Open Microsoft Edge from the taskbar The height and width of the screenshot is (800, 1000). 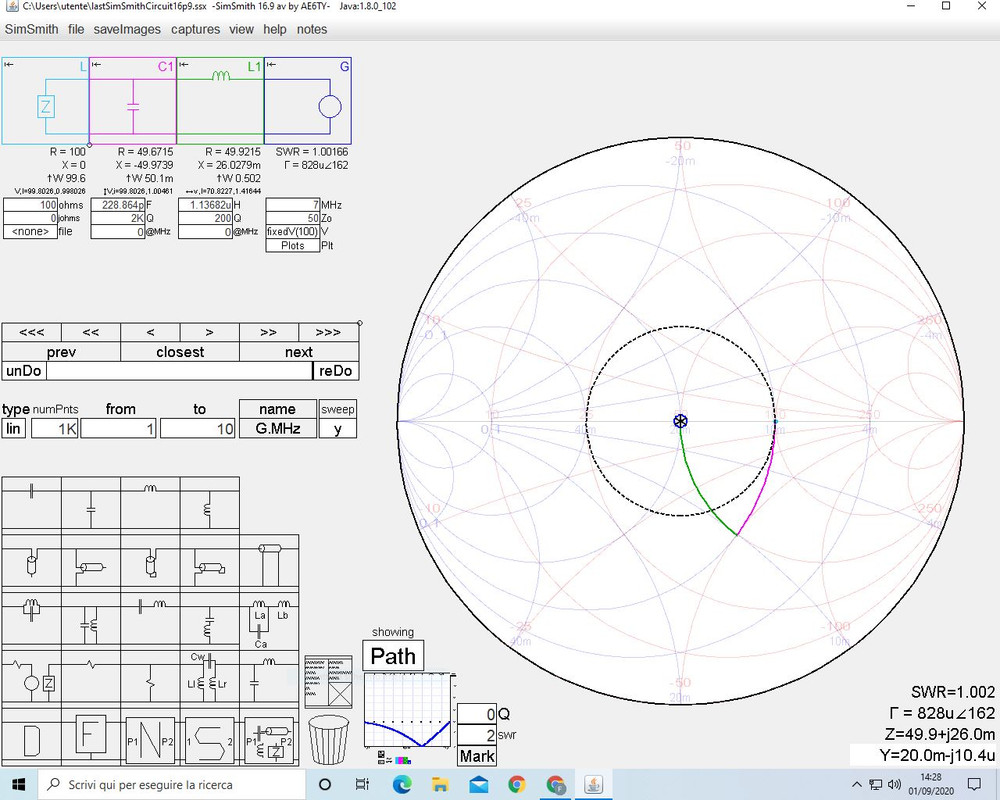point(402,785)
